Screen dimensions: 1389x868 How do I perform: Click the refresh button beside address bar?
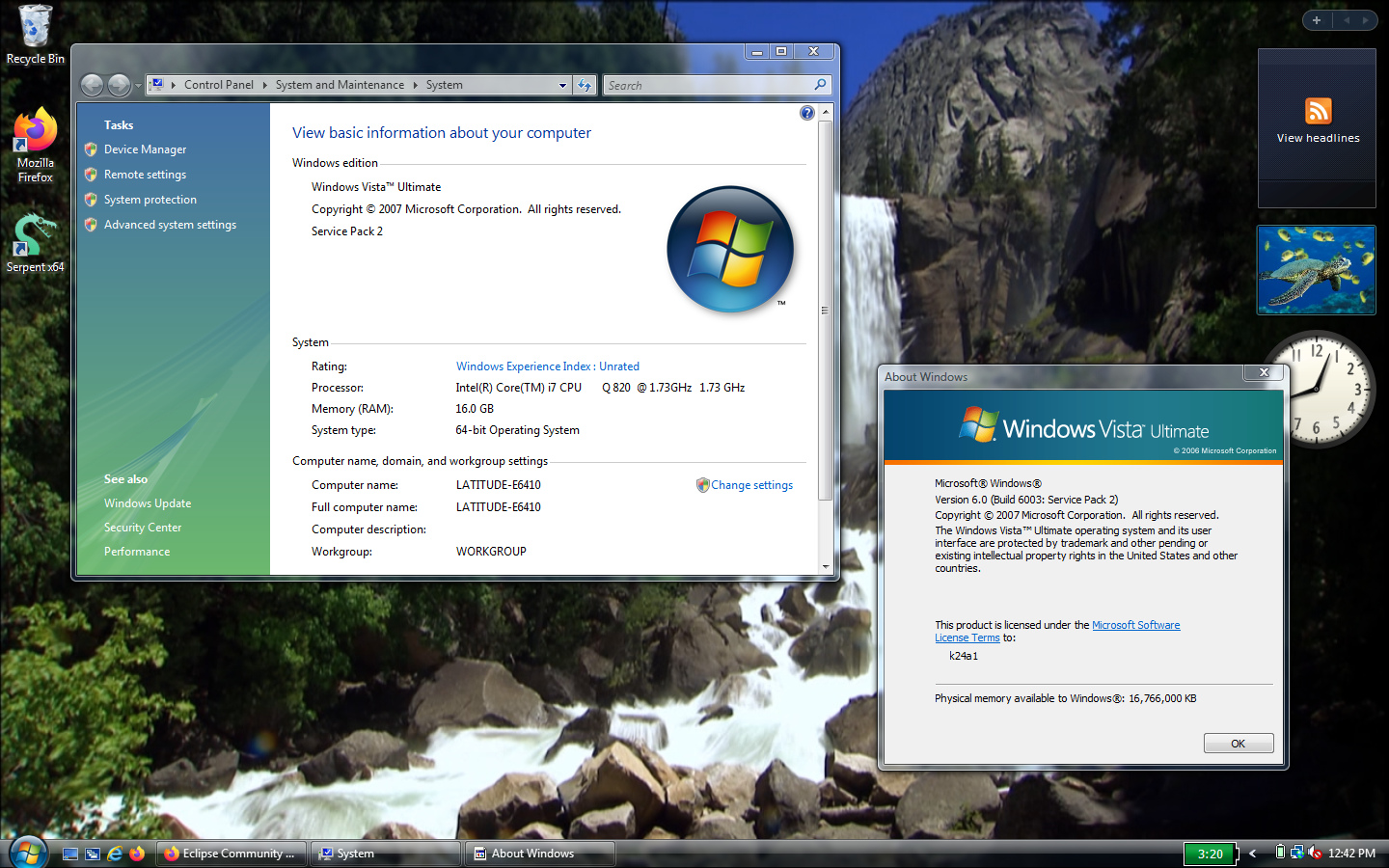[585, 86]
